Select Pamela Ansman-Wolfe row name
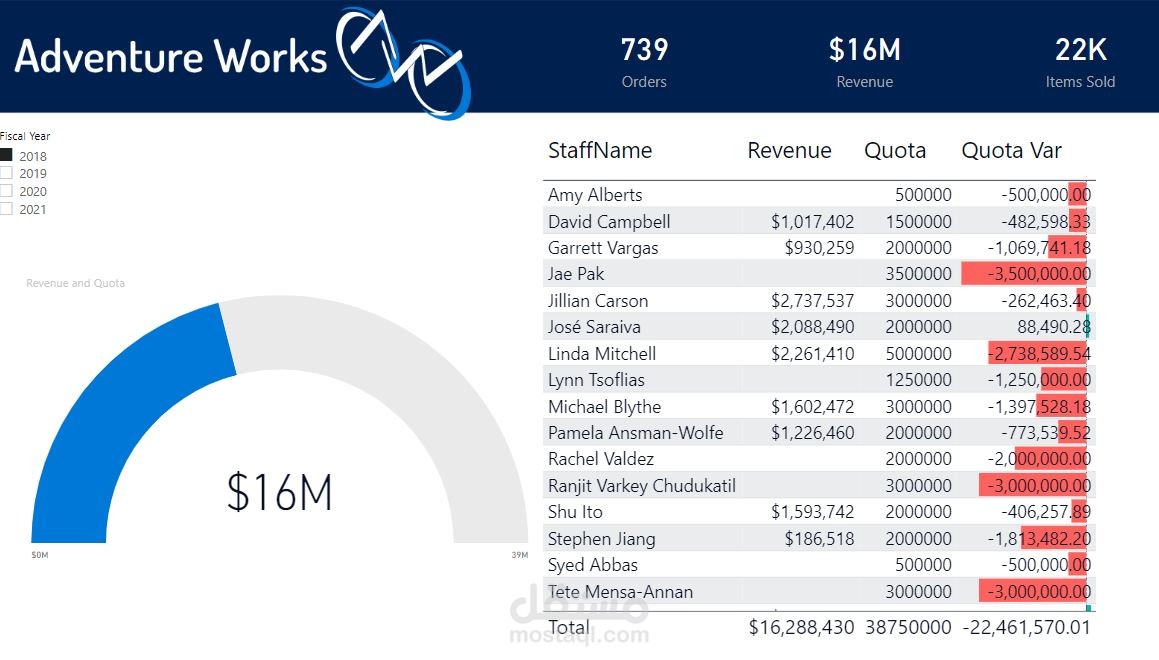1159x660 pixels. (x=636, y=432)
